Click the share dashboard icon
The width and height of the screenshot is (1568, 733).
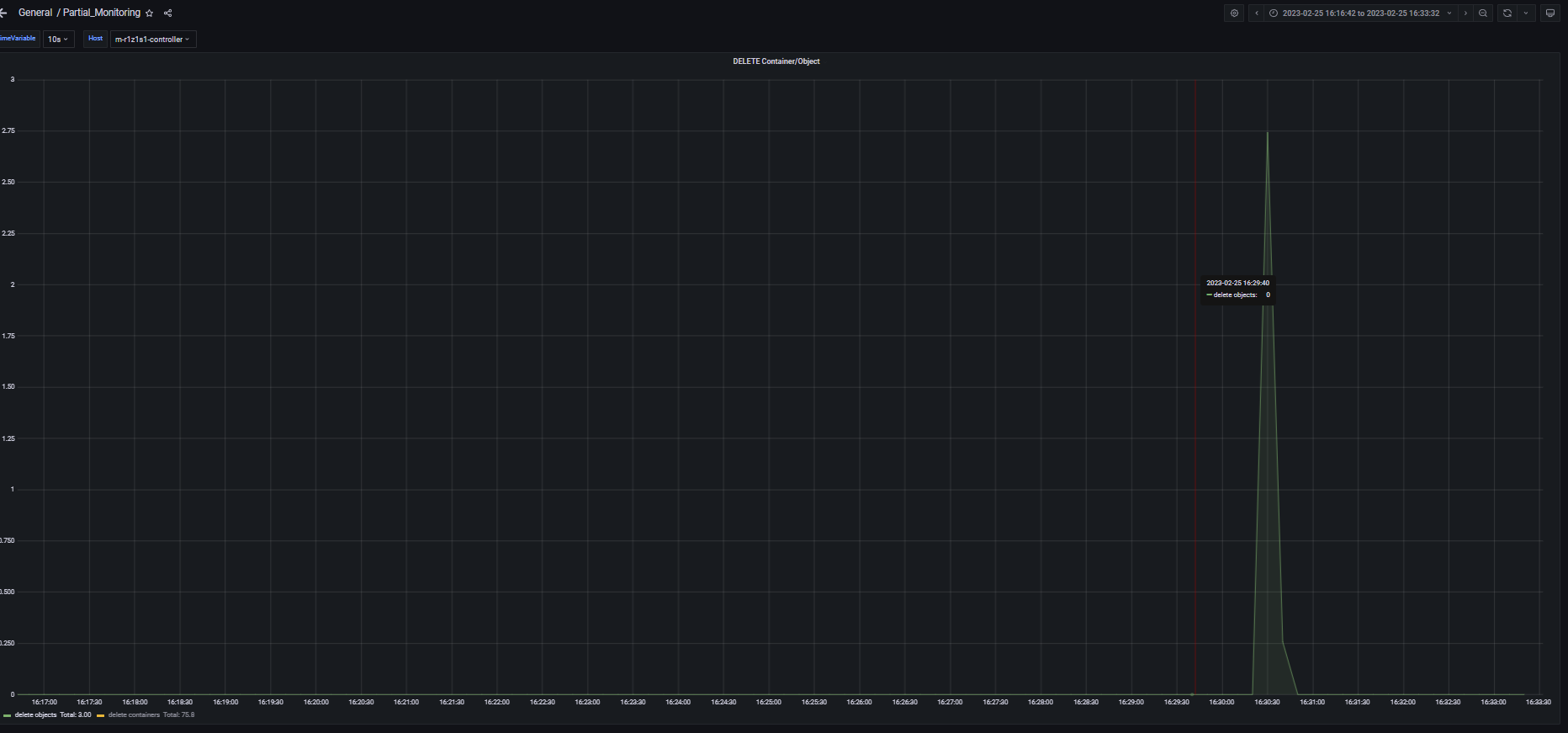[x=167, y=13]
